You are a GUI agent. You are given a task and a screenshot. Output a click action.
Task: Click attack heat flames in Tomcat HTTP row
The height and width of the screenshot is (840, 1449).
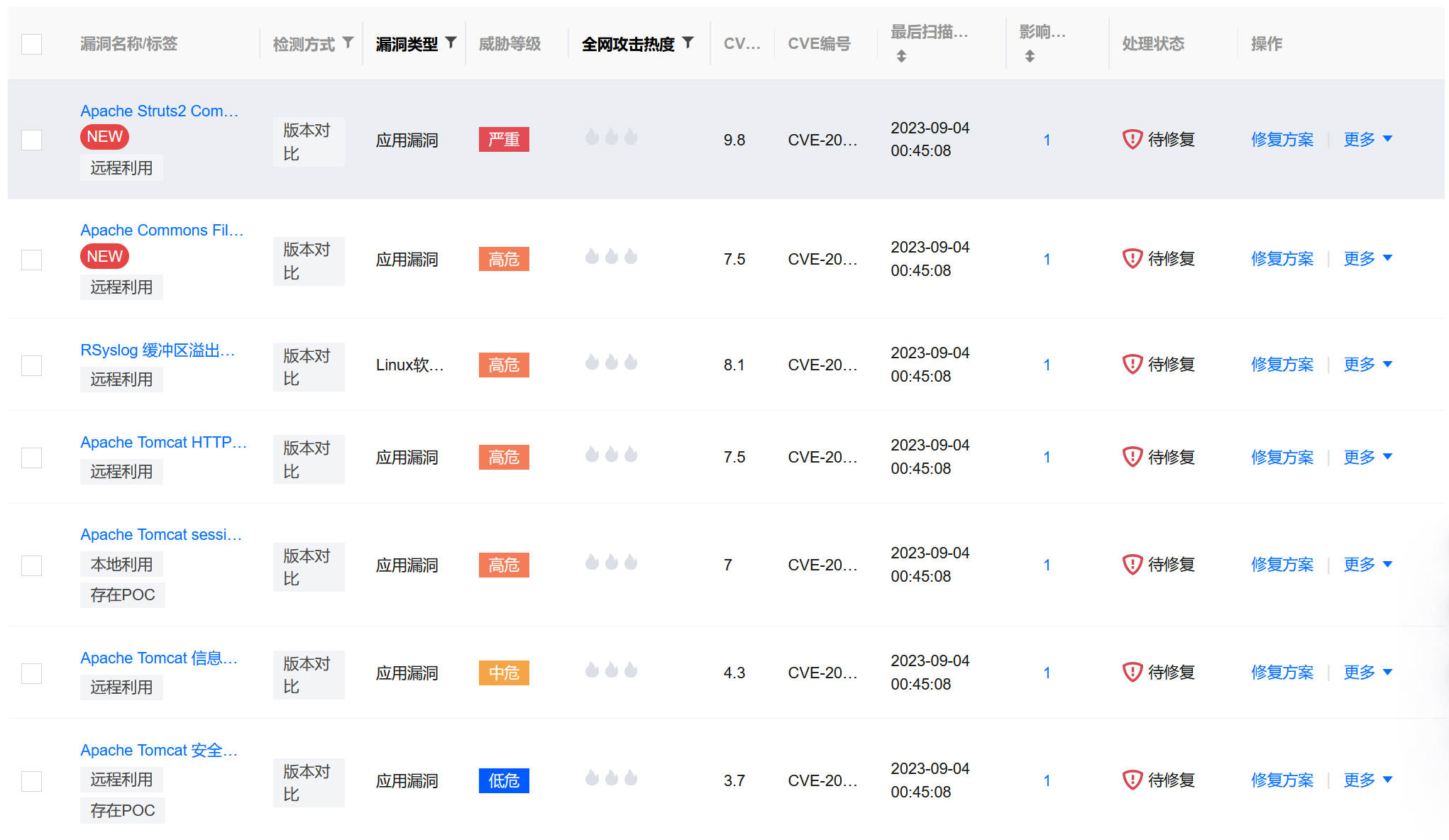[x=611, y=454]
